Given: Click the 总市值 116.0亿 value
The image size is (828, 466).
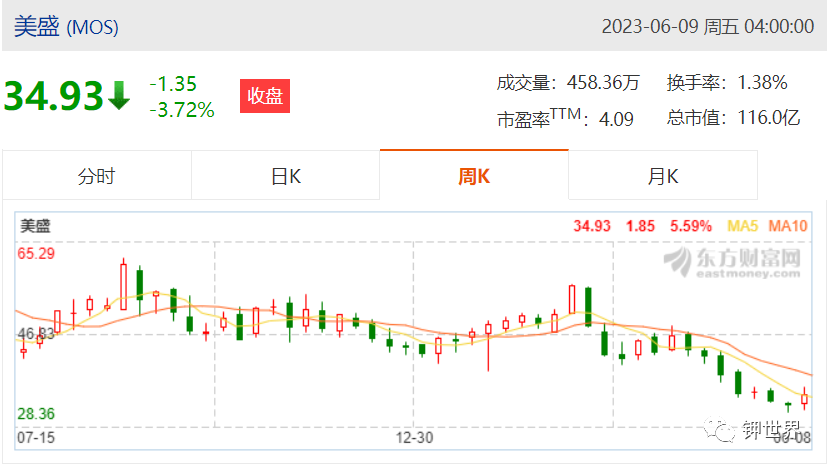Looking at the screenshot, I should point(769,117).
